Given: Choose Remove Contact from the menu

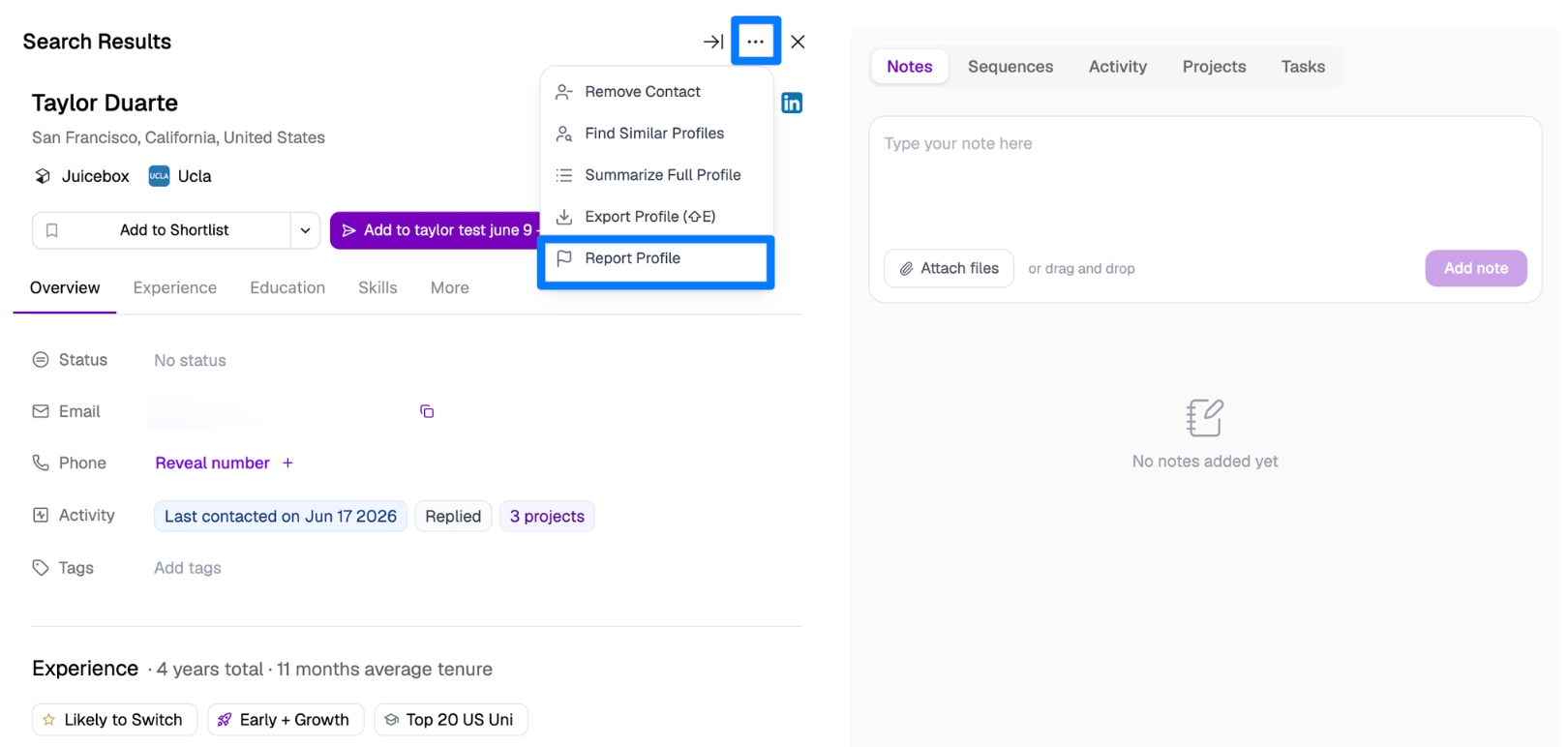Looking at the screenshot, I should (x=656, y=92).
